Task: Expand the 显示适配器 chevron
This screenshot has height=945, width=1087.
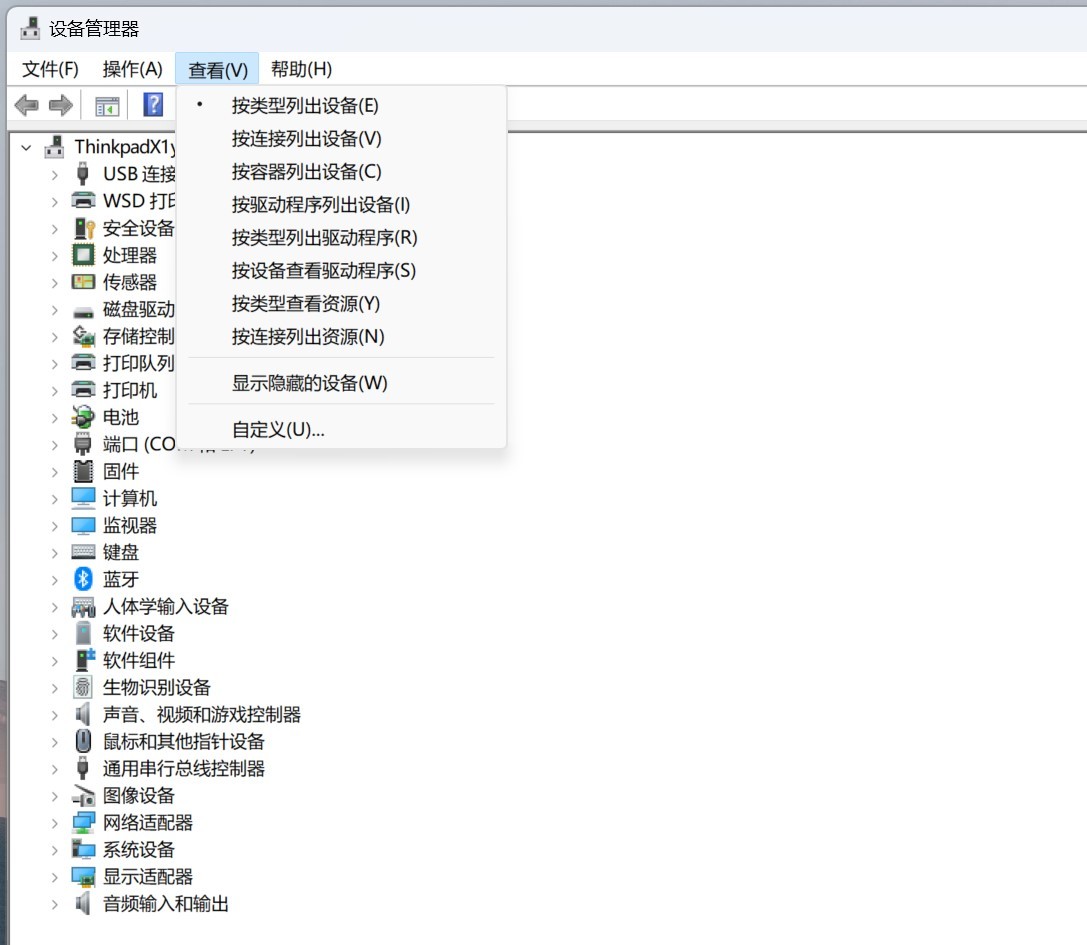Action: (55, 877)
